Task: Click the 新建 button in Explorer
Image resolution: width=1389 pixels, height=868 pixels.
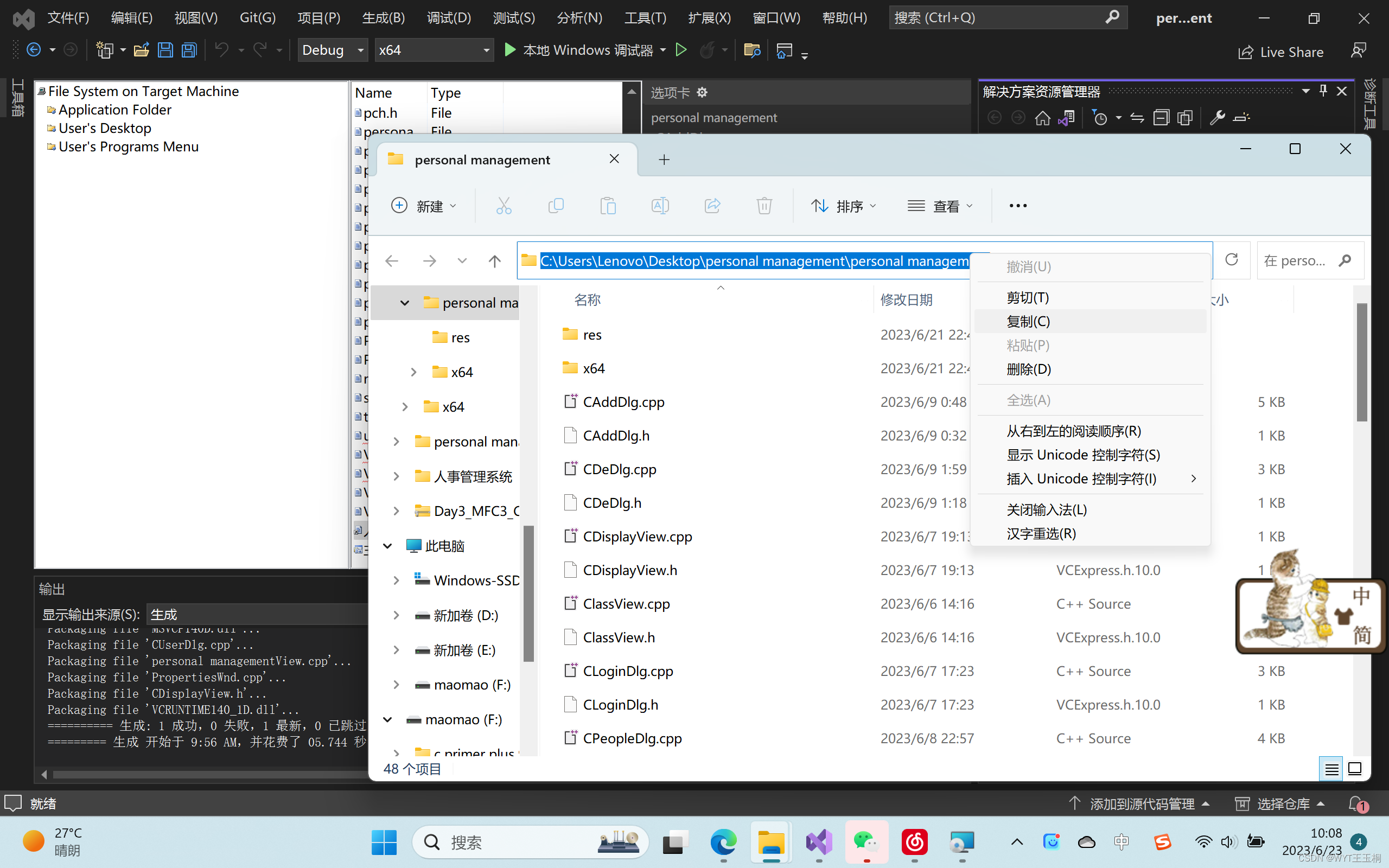Action: coord(425,206)
